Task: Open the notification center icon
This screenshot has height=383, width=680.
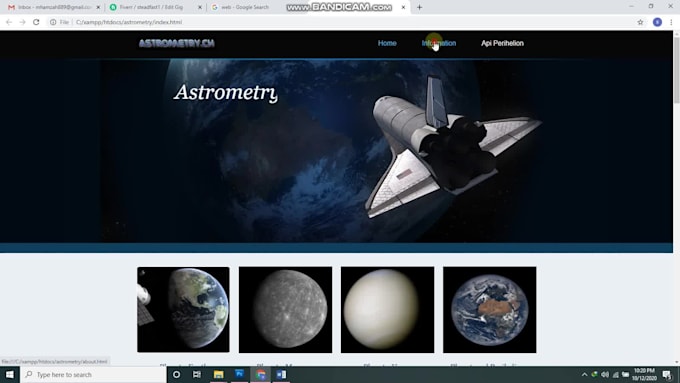Action: tap(667, 375)
